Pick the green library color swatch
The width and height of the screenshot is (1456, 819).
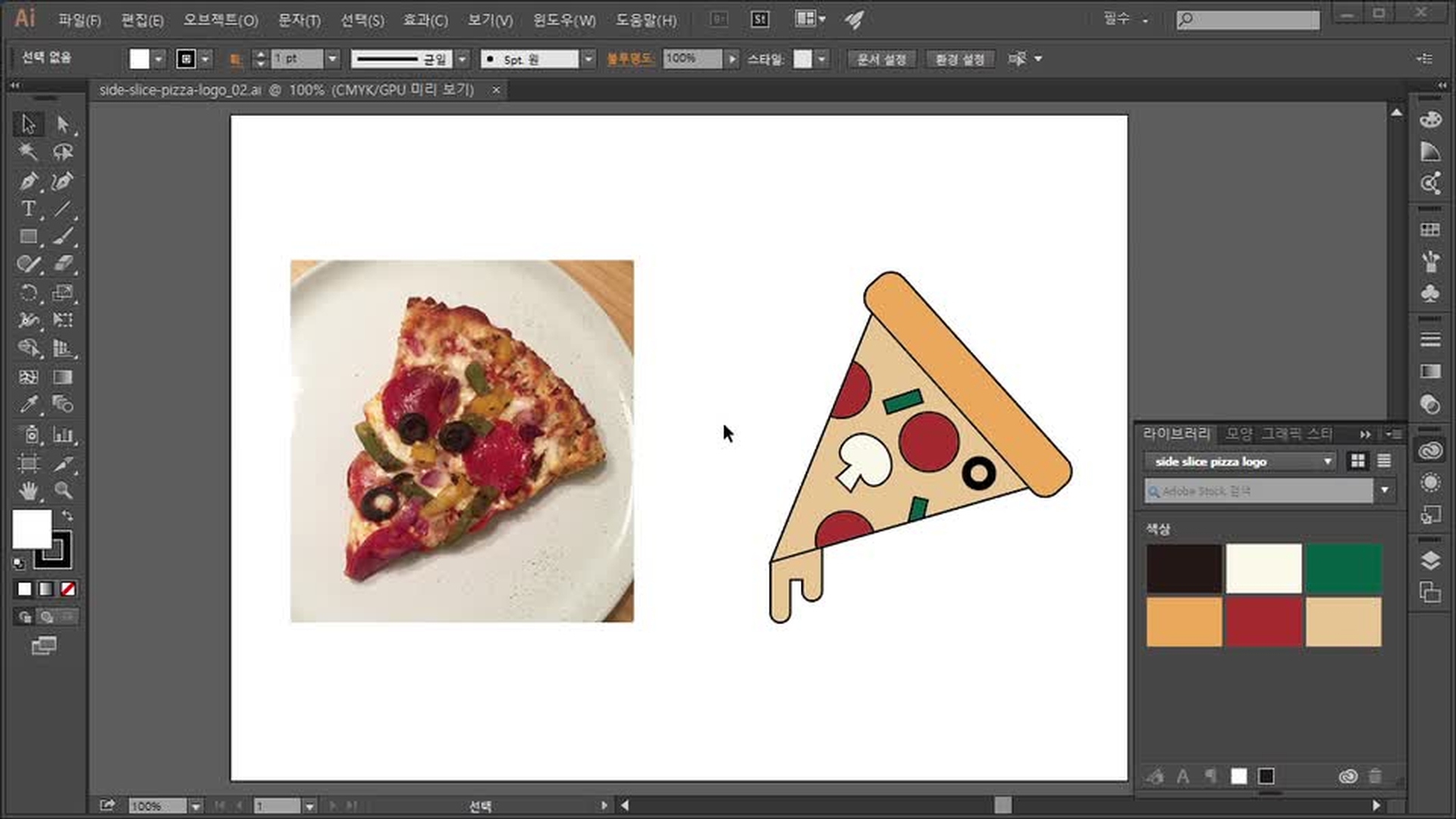click(x=1343, y=568)
